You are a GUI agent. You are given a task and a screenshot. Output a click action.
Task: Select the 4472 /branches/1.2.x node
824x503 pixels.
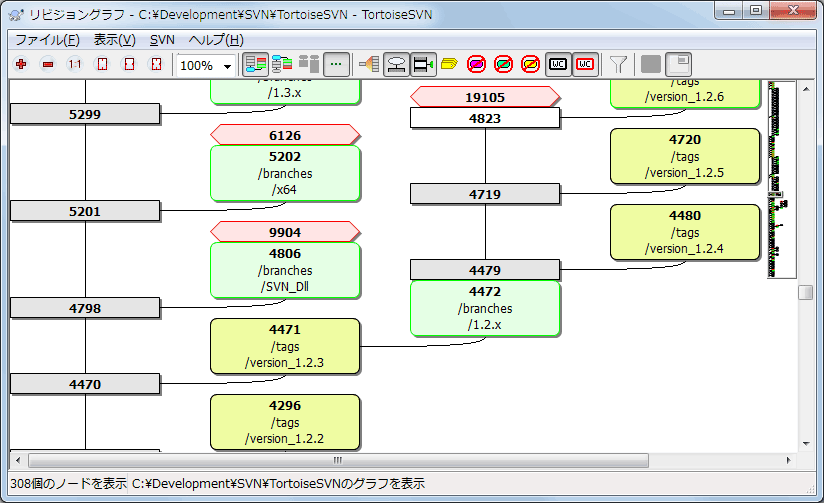pos(485,308)
